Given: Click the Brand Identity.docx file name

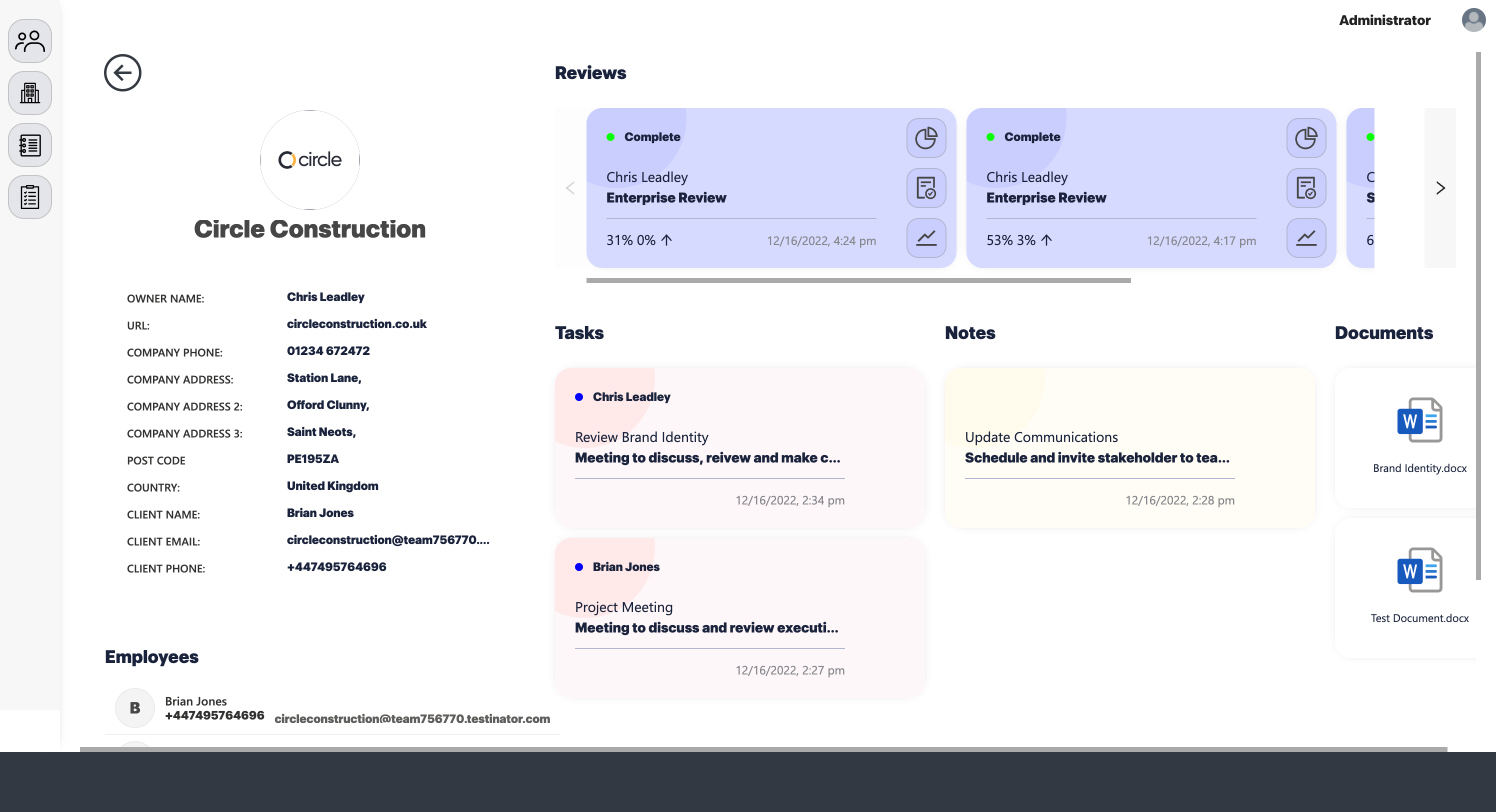Looking at the screenshot, I should [x=1420, y=468].
